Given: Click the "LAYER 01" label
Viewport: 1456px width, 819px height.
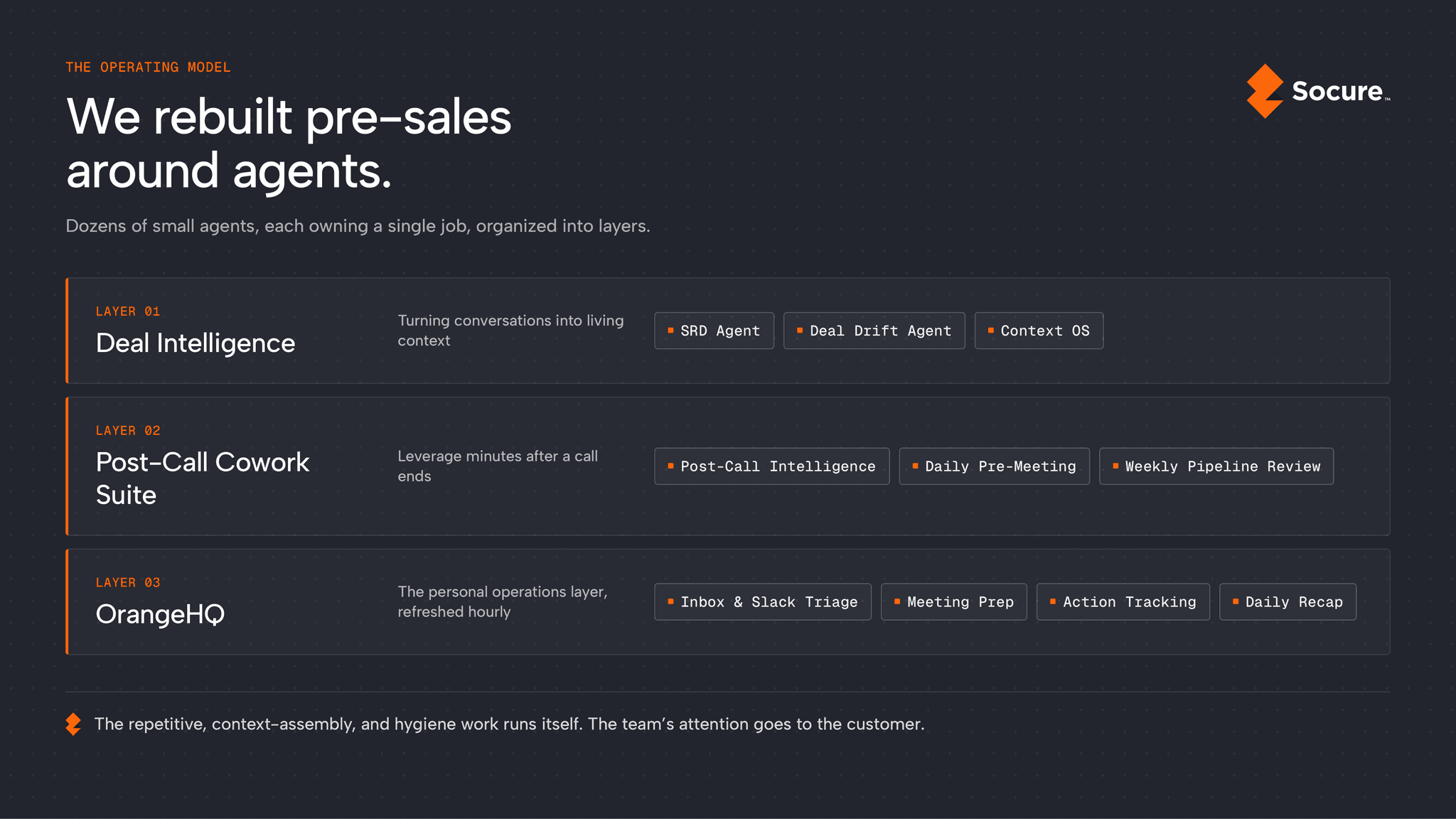Looking at the screenshot, I should point(128,311).
